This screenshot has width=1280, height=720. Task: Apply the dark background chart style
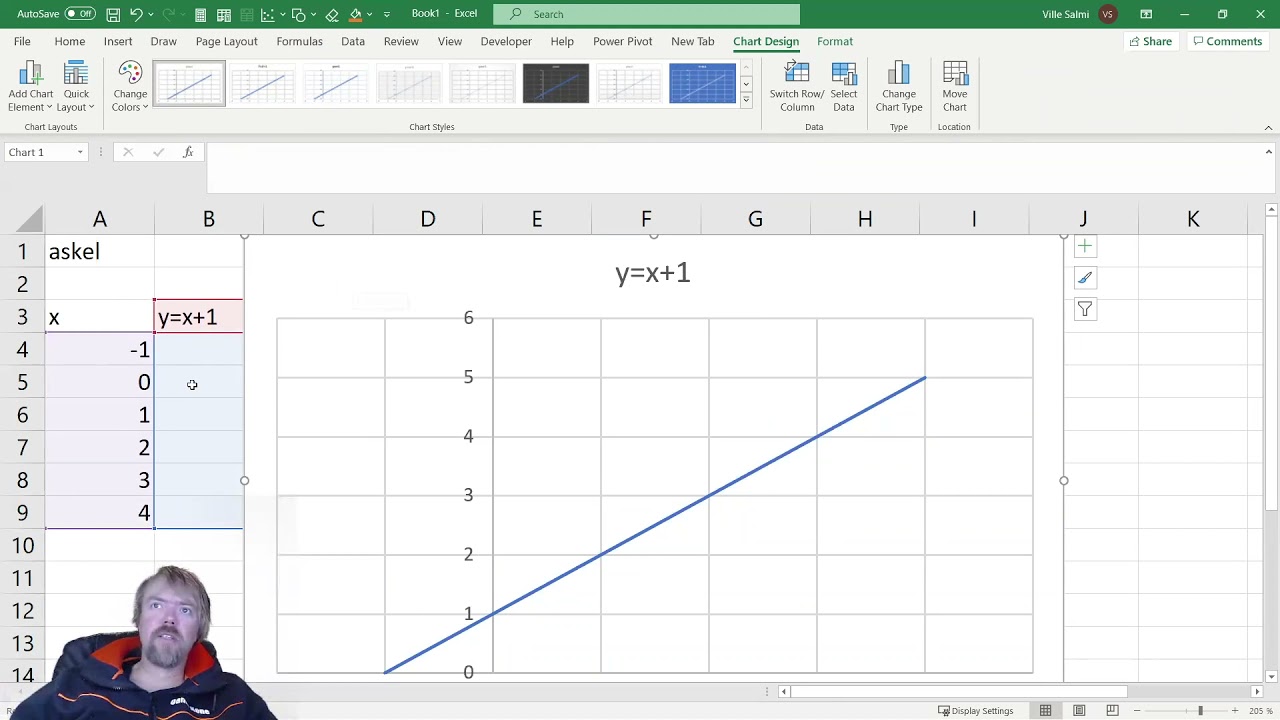(556, 83)
